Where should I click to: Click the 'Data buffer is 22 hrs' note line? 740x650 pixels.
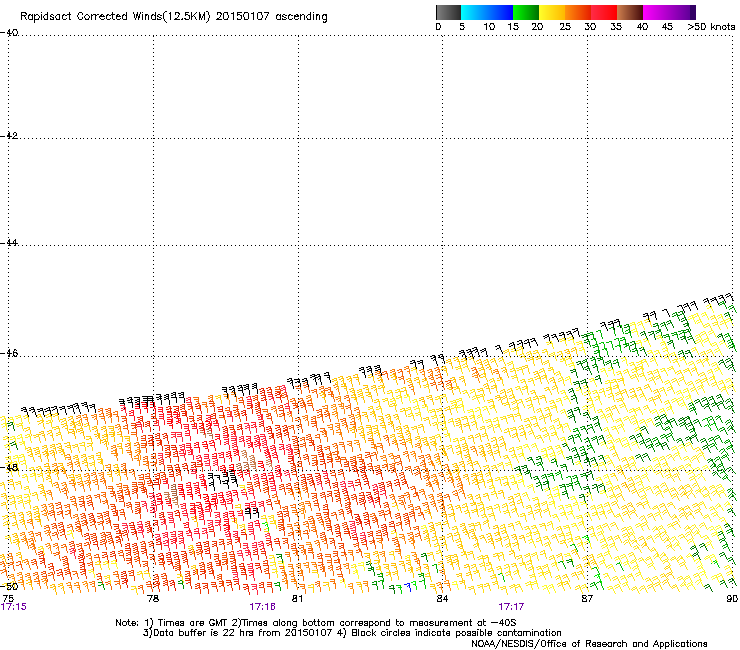[352, 633]
